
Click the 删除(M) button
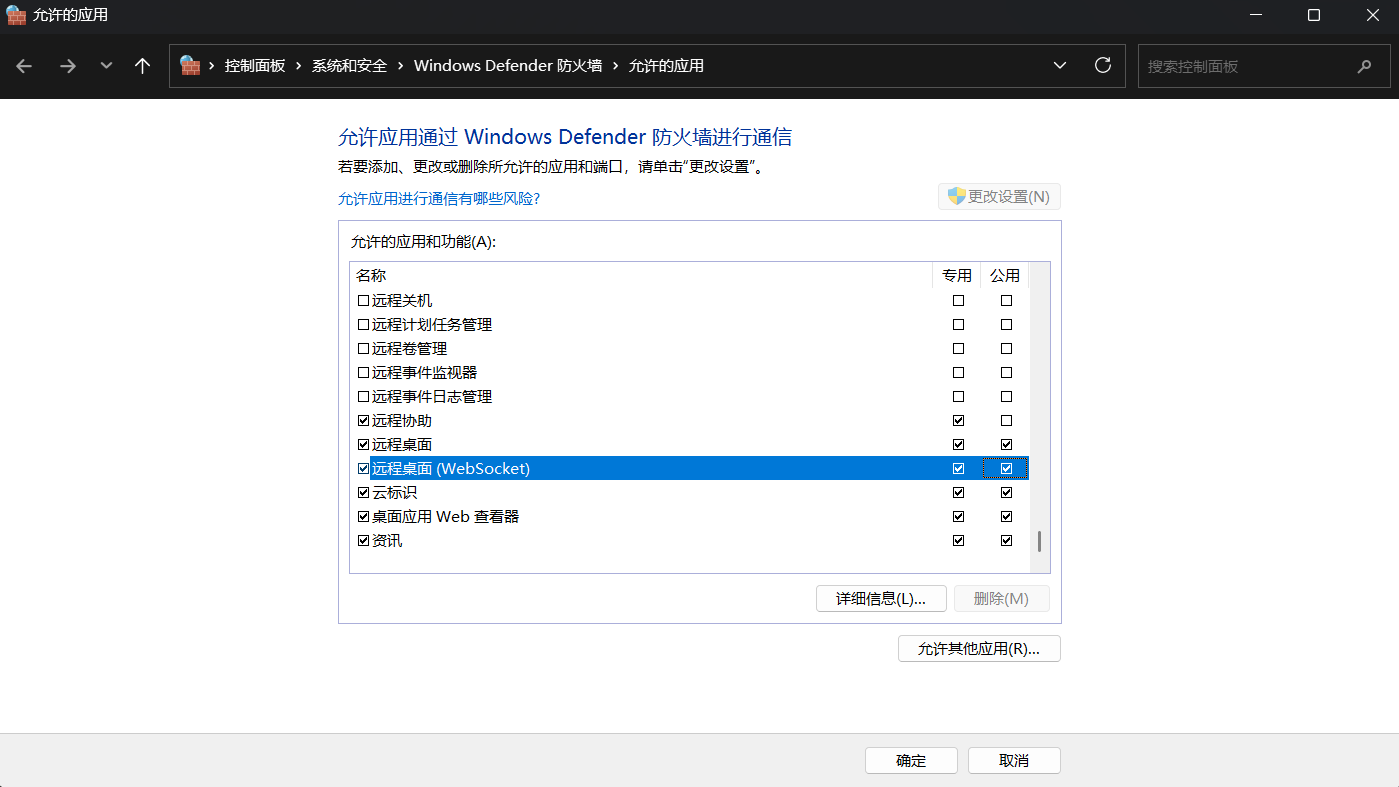click(x=1001, y=599)
